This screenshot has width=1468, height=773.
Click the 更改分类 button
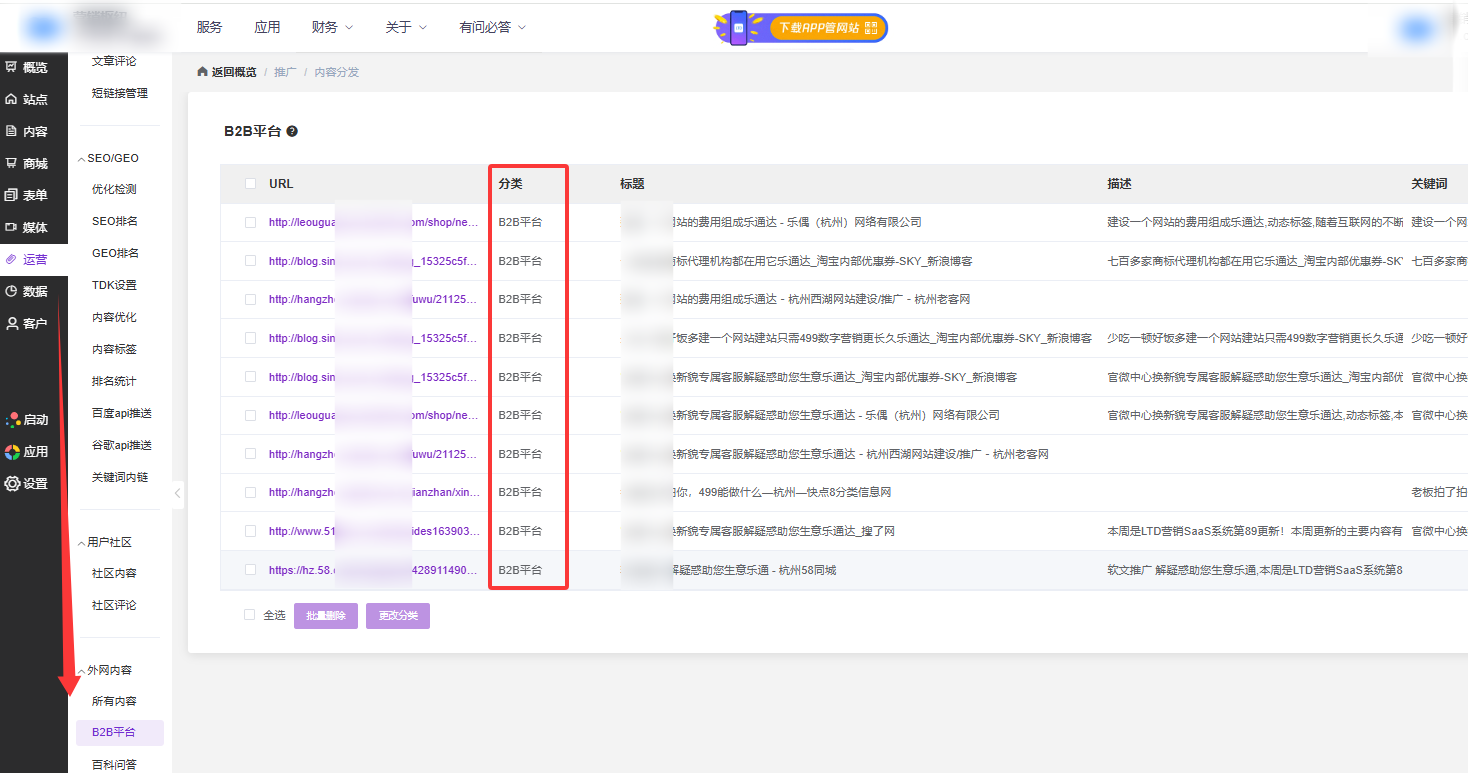(397, 616)
